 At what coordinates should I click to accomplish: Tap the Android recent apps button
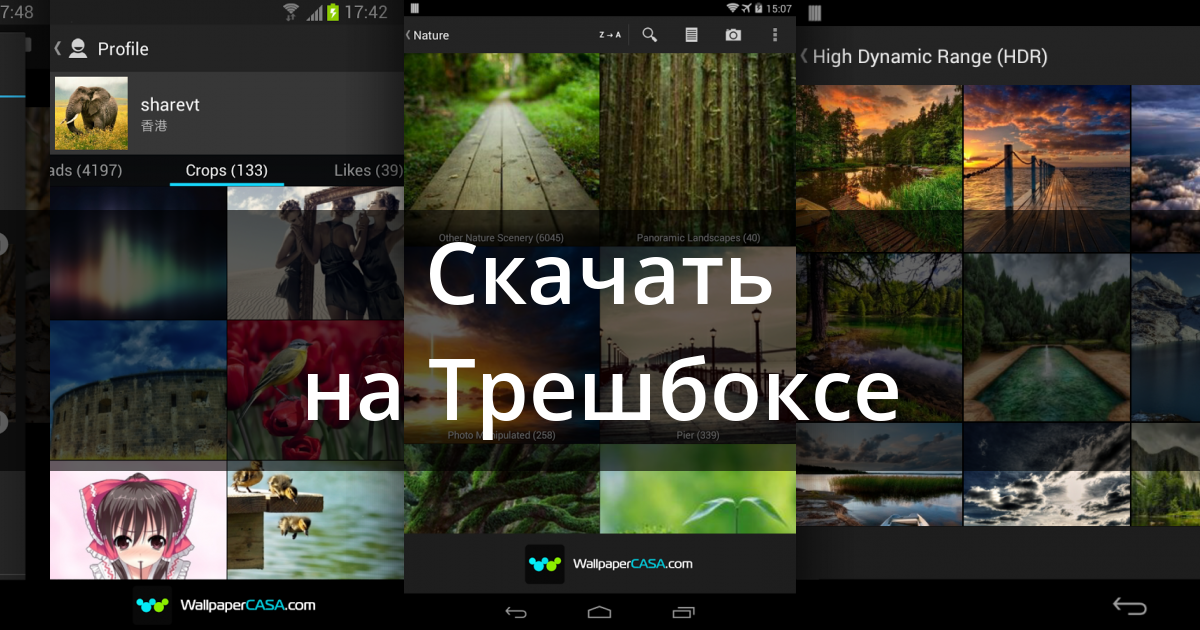[684, 611]
